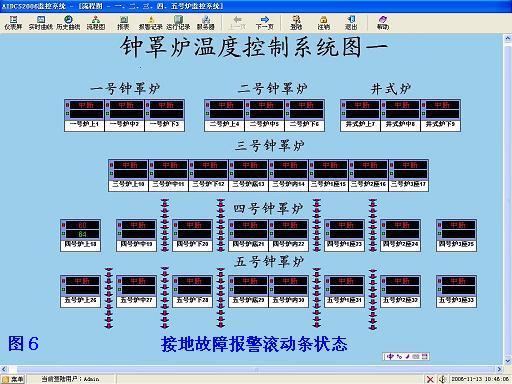Viewport: 512px width, 384px height.
Task: Open the 仪表屏 instrument panel view
Action: (13, 23)
